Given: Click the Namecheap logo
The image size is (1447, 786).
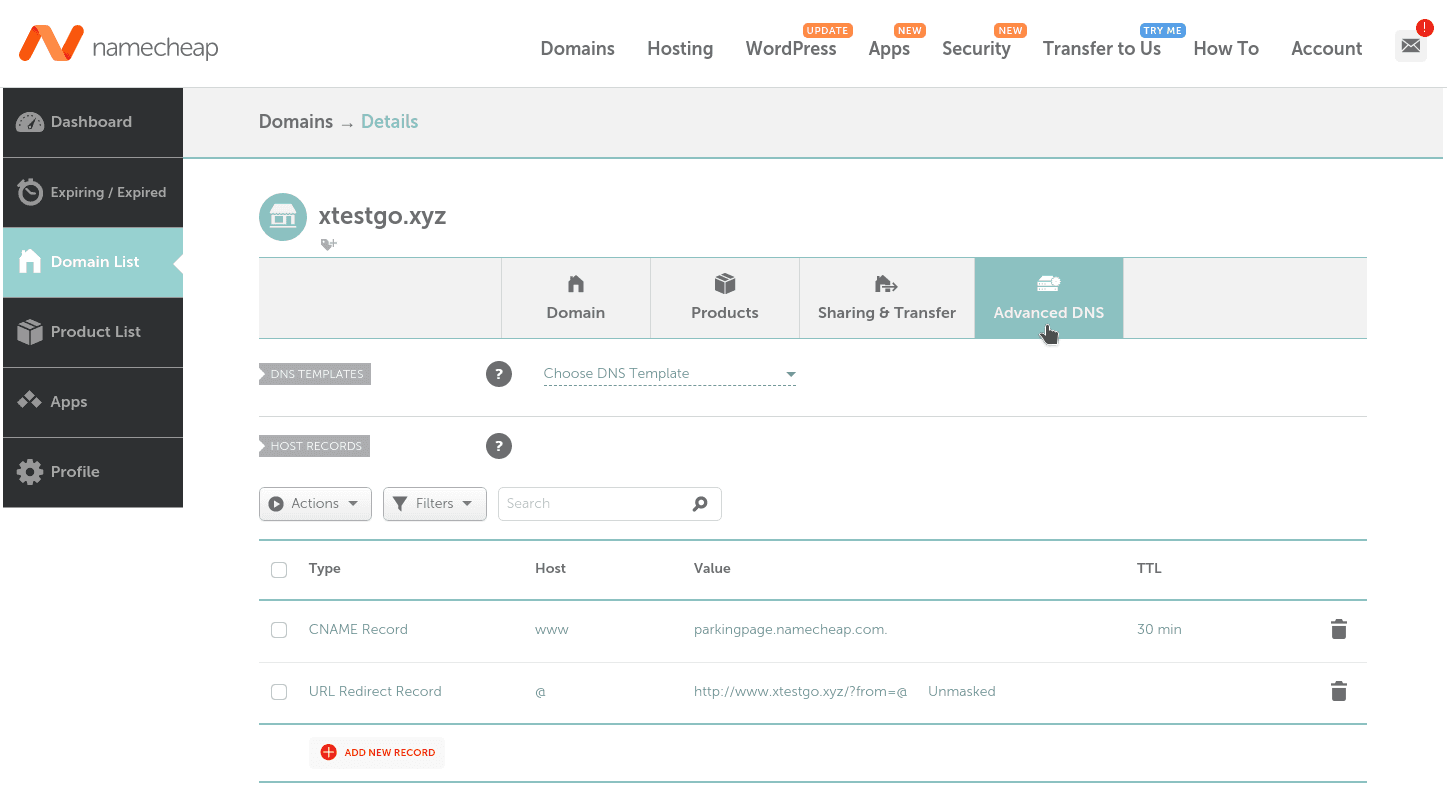Looking at the screenshot, I should coord(118,45).
